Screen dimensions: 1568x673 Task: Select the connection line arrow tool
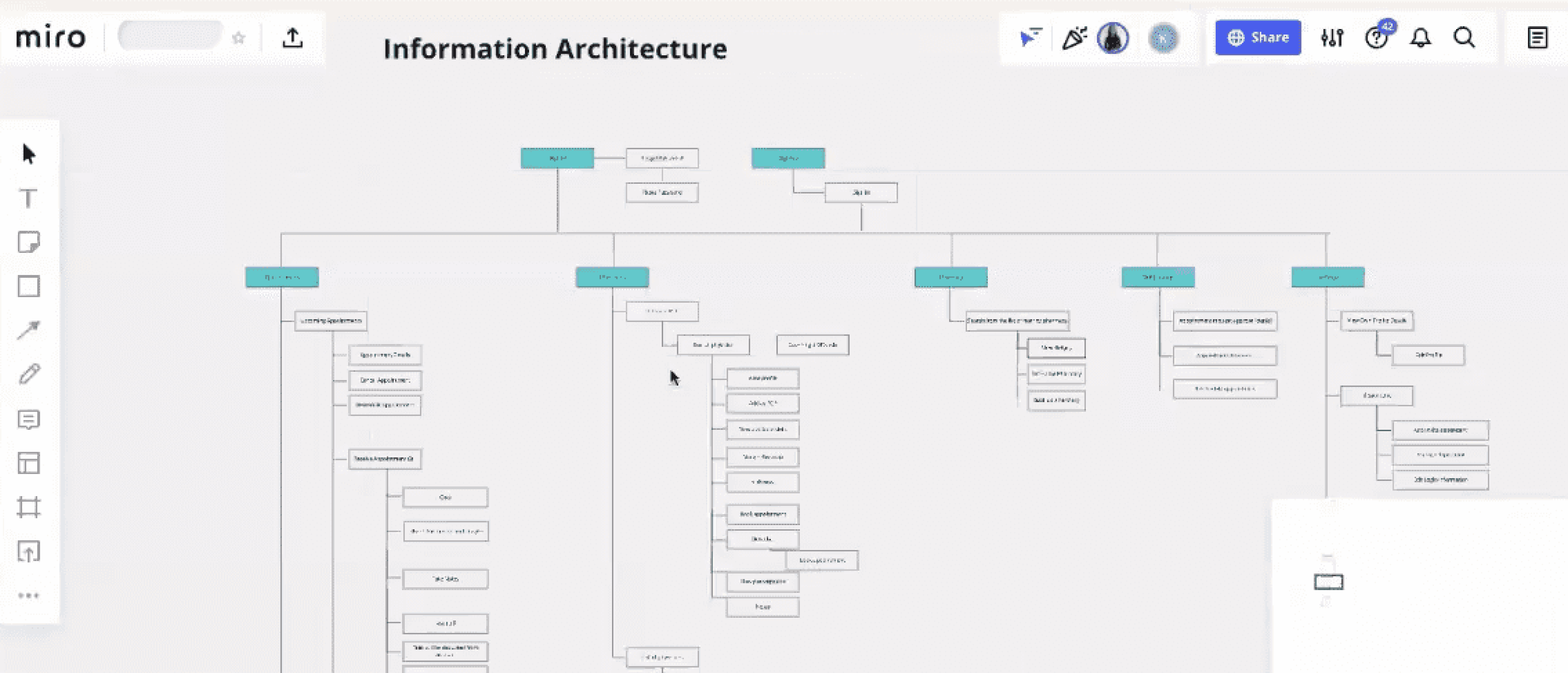(x=29, y=330)
